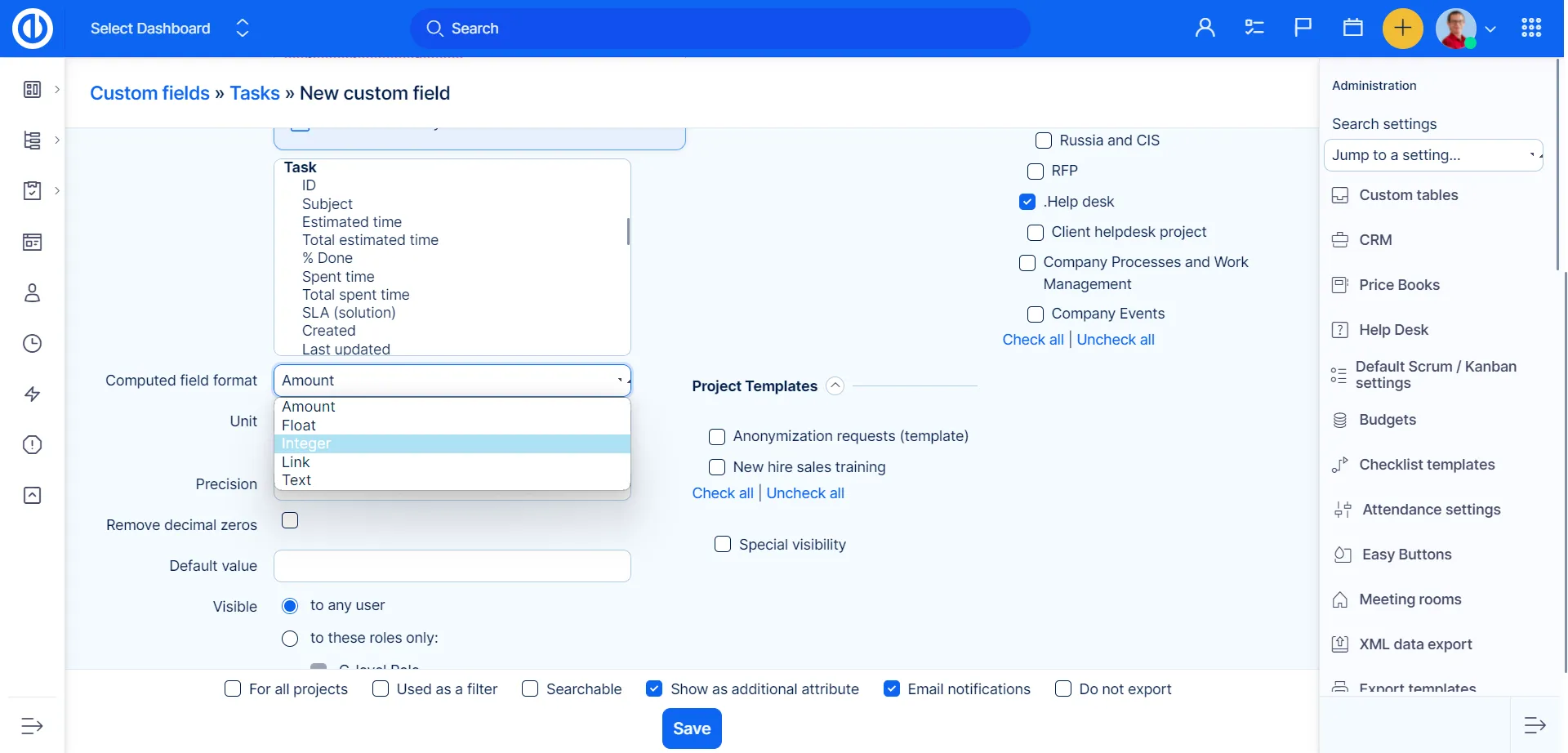The height and width of the screenshot is (753, 1568).
Task: Open the calendar icon in top bar
Action: click(x=1352, y=29)
